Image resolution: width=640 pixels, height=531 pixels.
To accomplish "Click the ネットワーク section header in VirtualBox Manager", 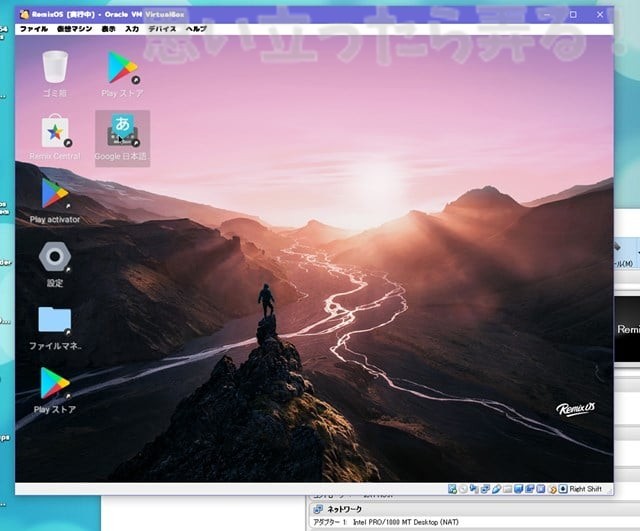I will [x=344, y=509].
